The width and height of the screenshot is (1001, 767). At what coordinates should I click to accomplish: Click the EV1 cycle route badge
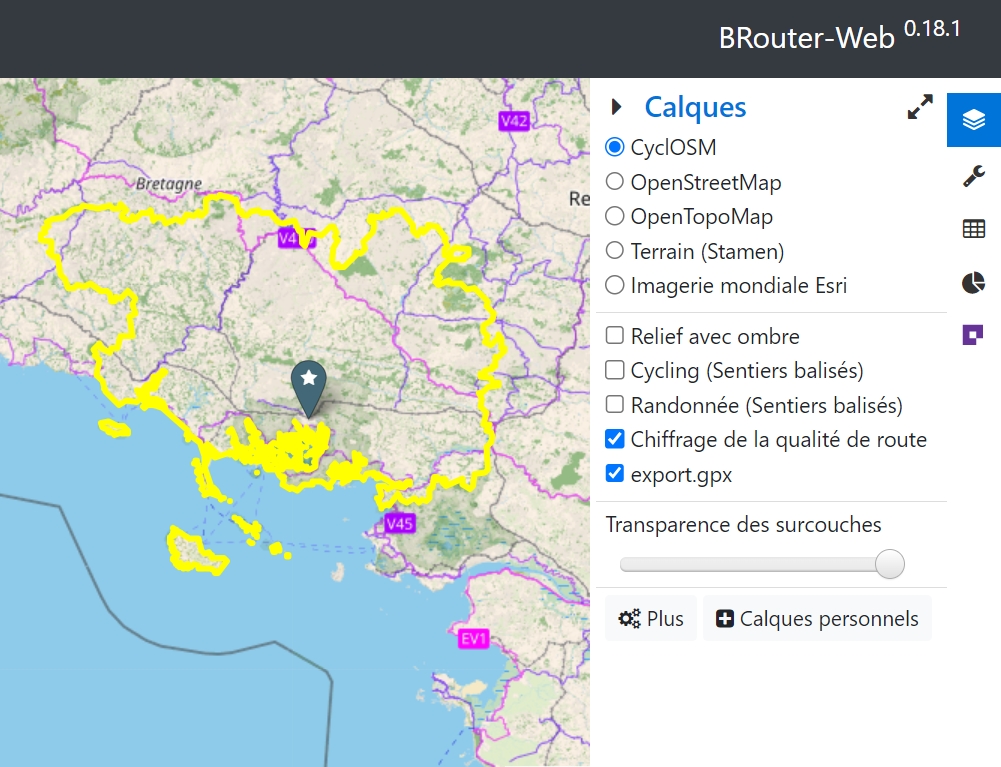point(474,639)
